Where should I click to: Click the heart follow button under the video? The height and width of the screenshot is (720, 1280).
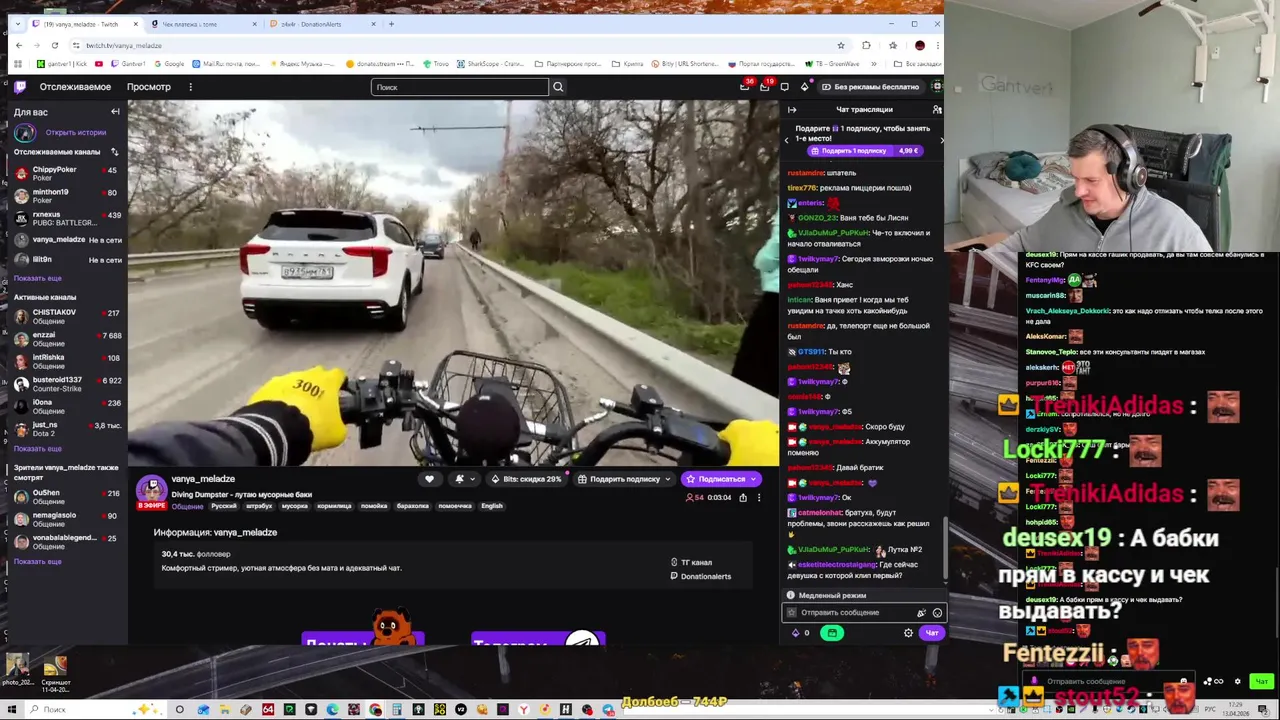coord(429,479)
